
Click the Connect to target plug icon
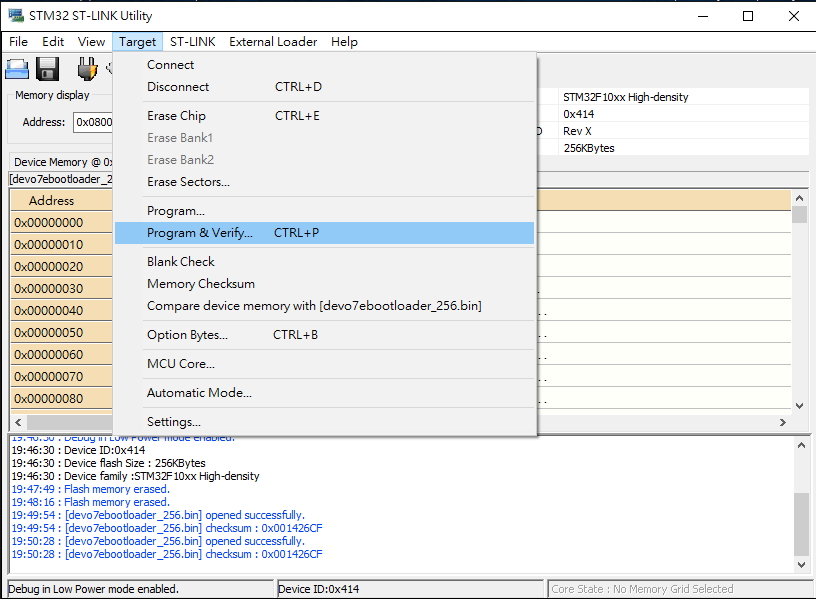(x=87, y=68)
